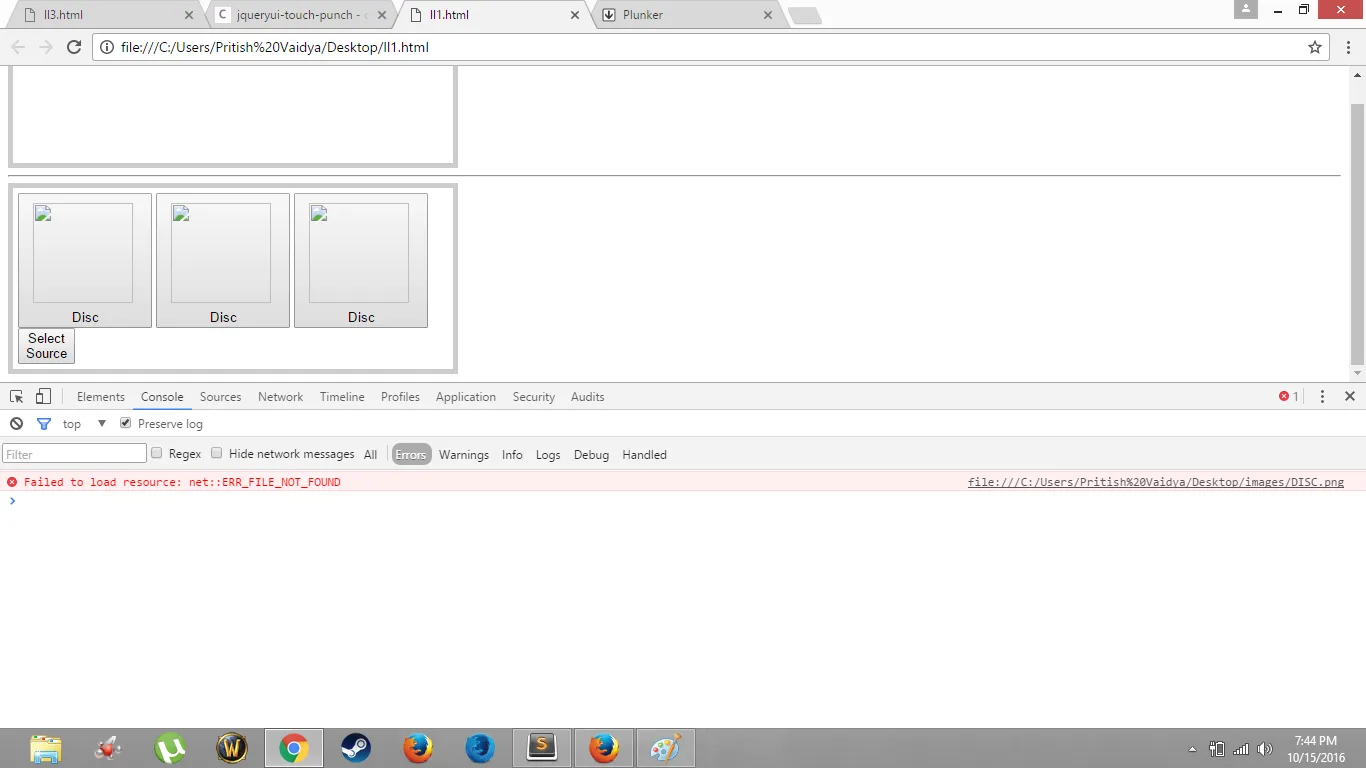The width and height of the screenshot is (1366, 768).
Task: Switch to Sublime Text in the taskbar
Action: click(x=542, y=748)
